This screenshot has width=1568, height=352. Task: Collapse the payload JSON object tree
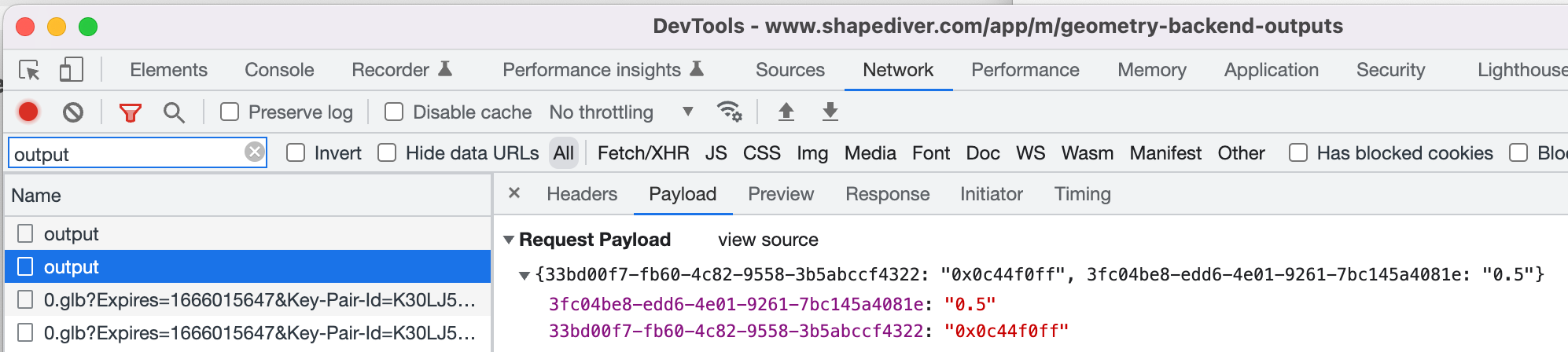[x=525, y=275]
